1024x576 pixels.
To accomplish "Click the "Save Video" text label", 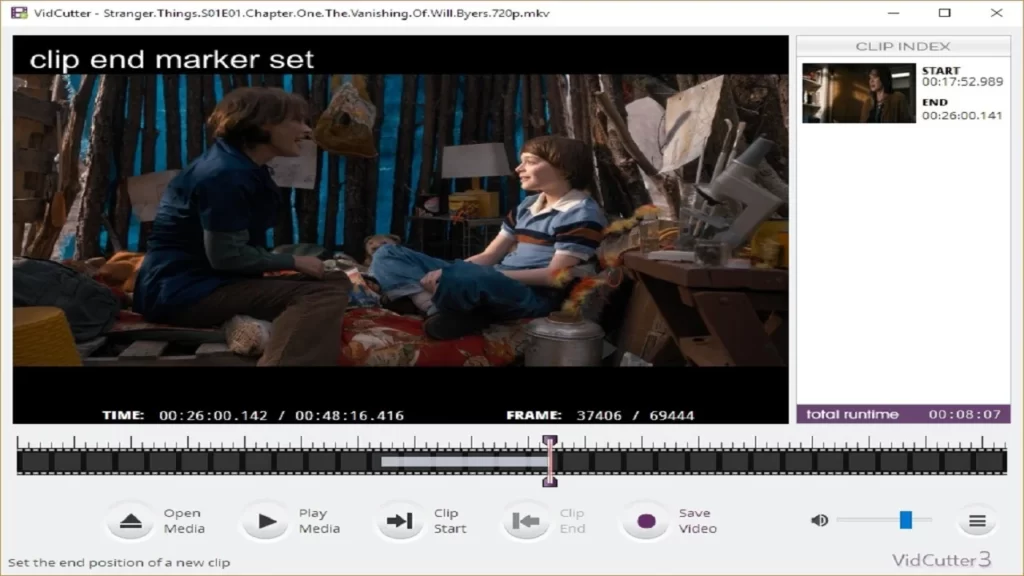I will tap(697, 521).
